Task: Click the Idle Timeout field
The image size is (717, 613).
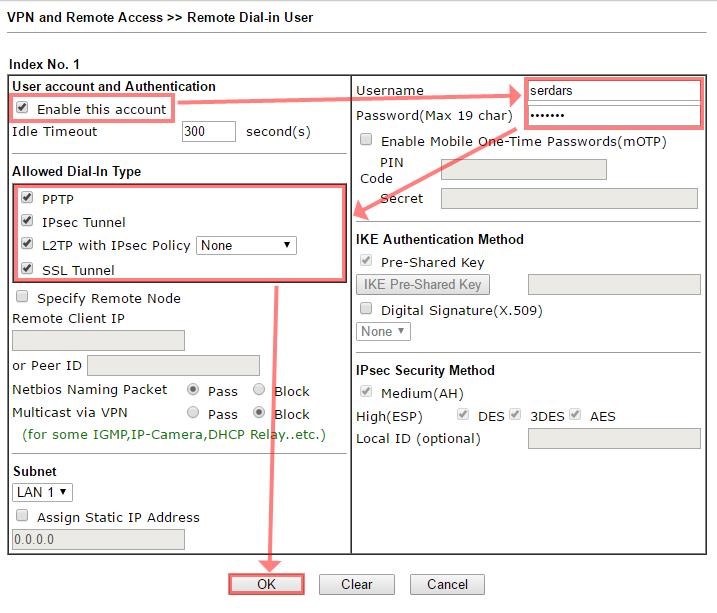Action: pos(209,131)
